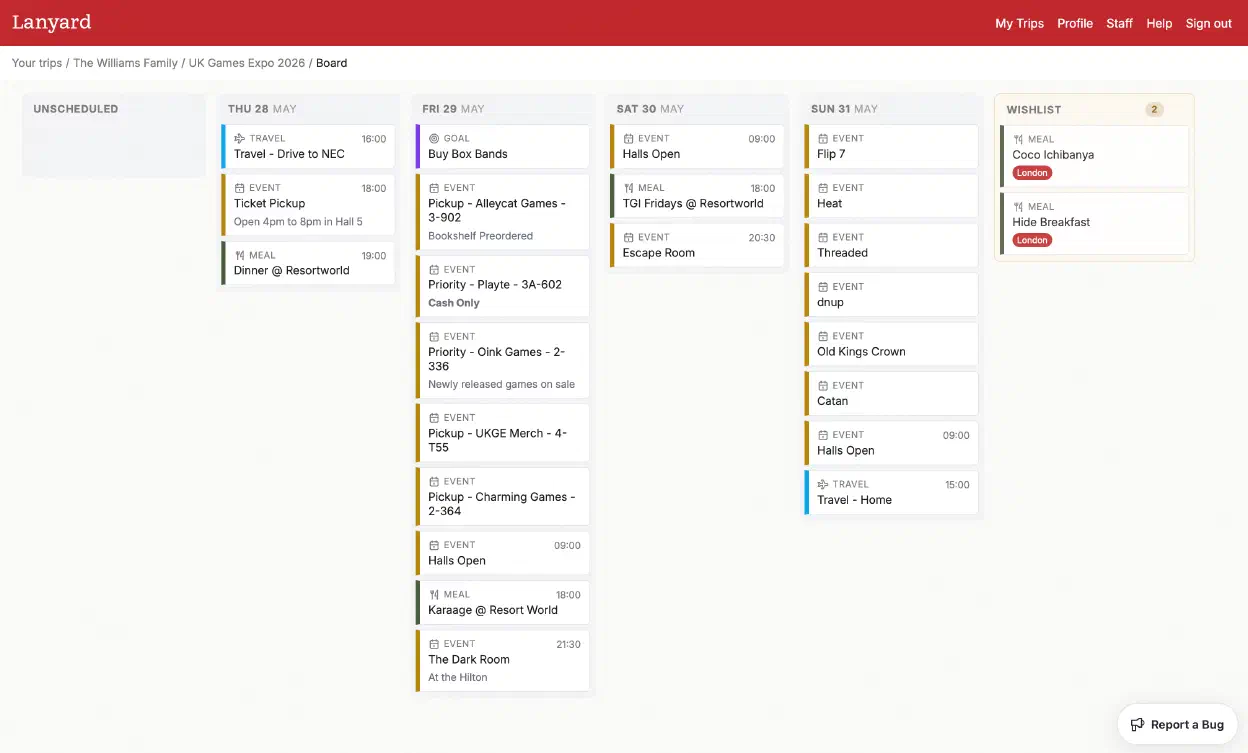1248x753 pixels.
Task: Go to Your trips breadcrumb
Action: point(37,63)
